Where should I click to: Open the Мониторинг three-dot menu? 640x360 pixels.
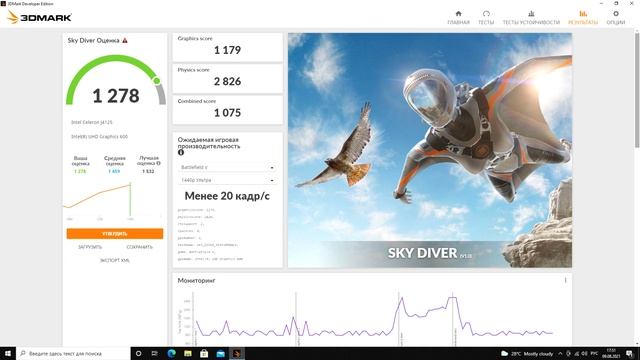click(x=565, y=280)
